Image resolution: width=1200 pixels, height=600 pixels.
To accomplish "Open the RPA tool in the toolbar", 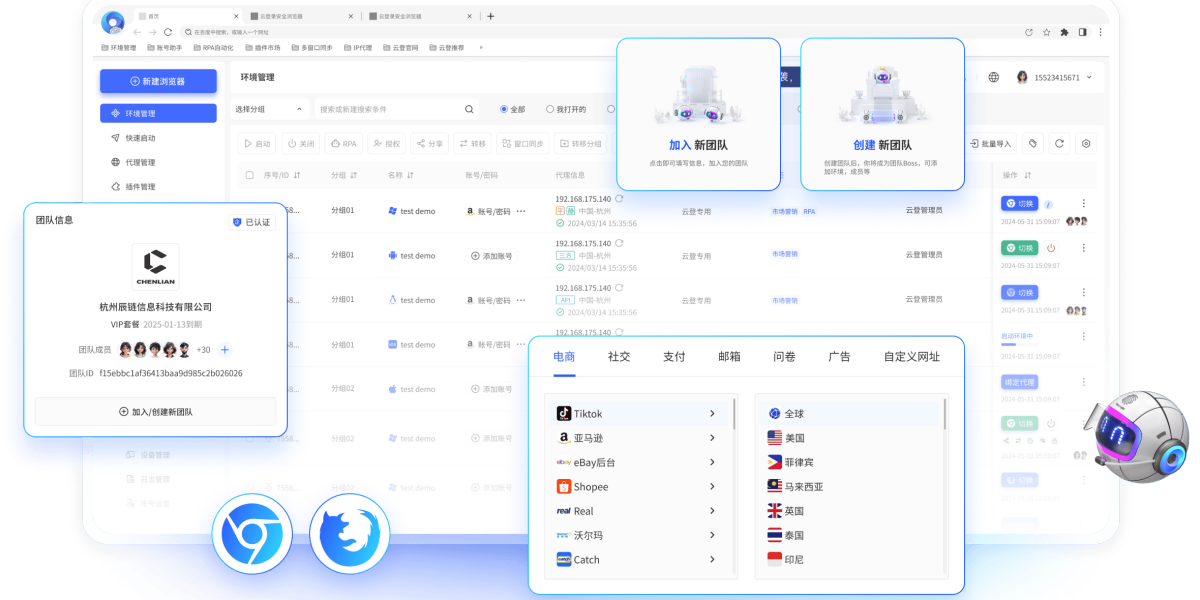I will coord(346,143).
